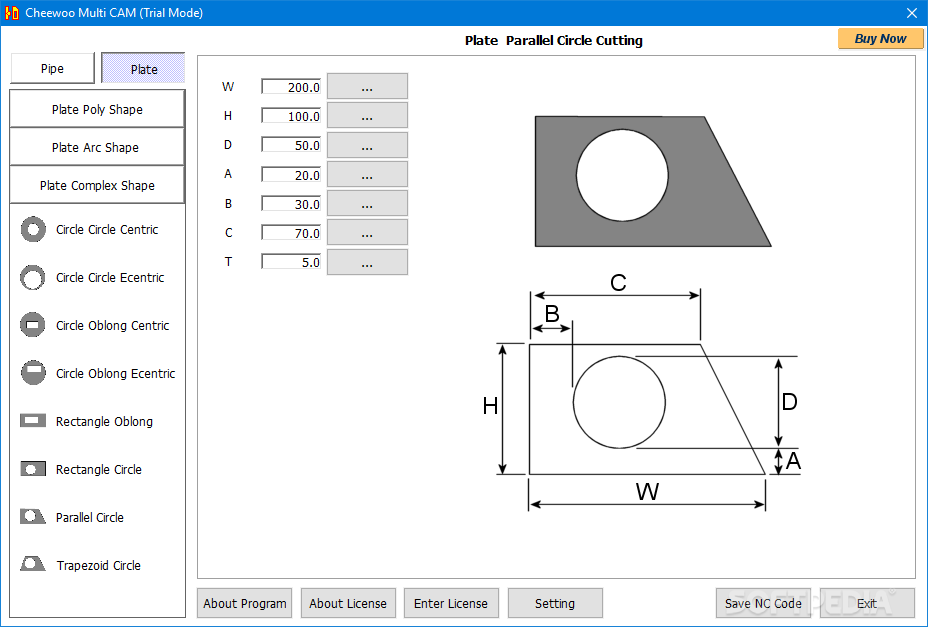Click Save NC Code
Image resolution: width=928 pixels, height=629 pixels.
[x=763, y=604]
